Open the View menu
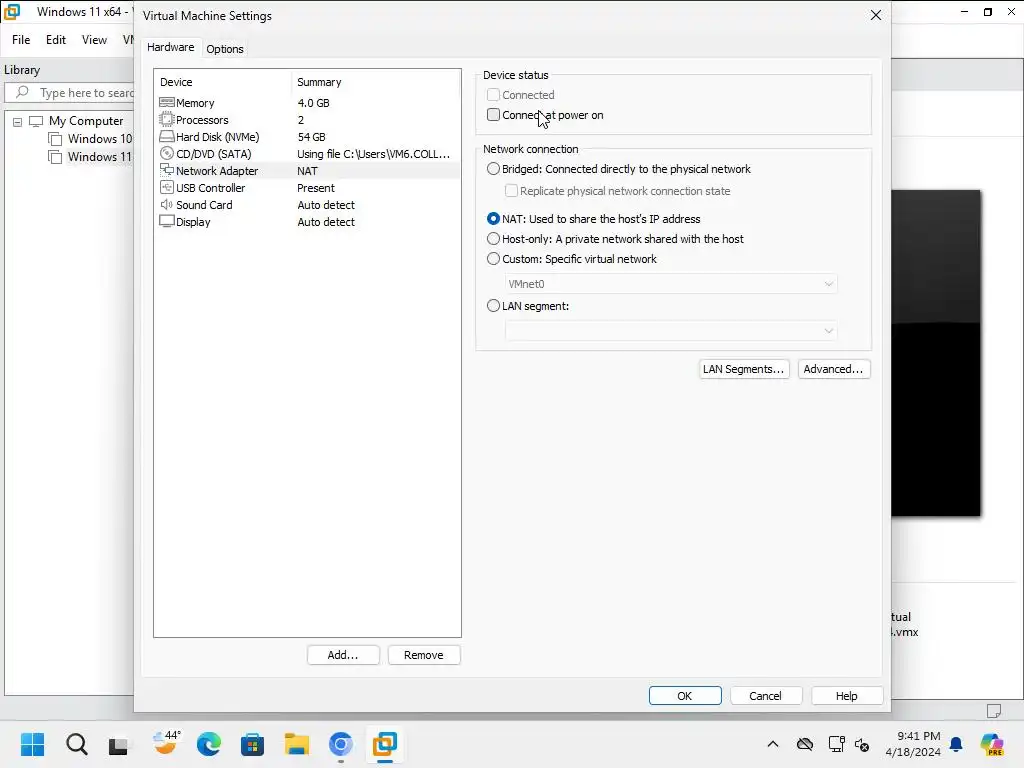The image size is (1024, 768). (x=94, y=40)
